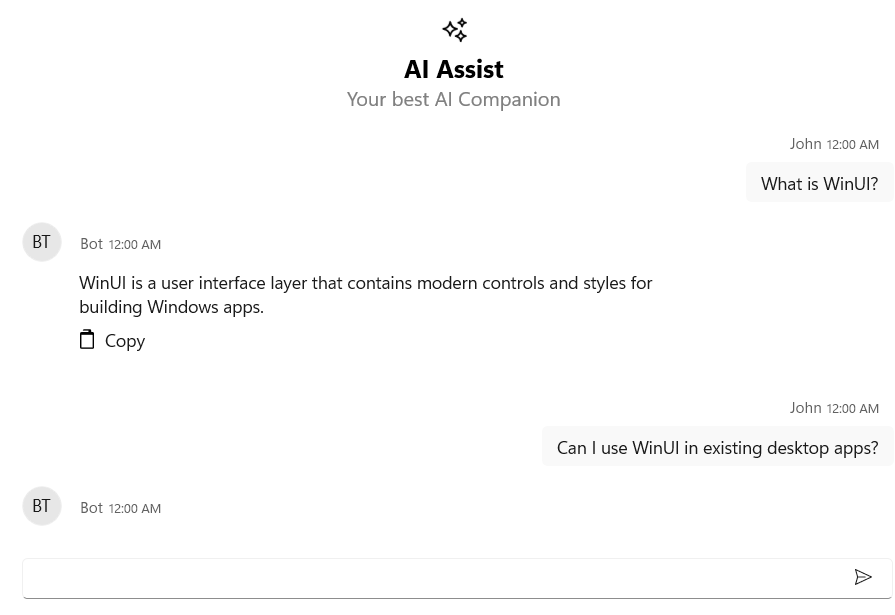Click the send icon inside the input bar
The image size is (895, 615).
(863, 577)
